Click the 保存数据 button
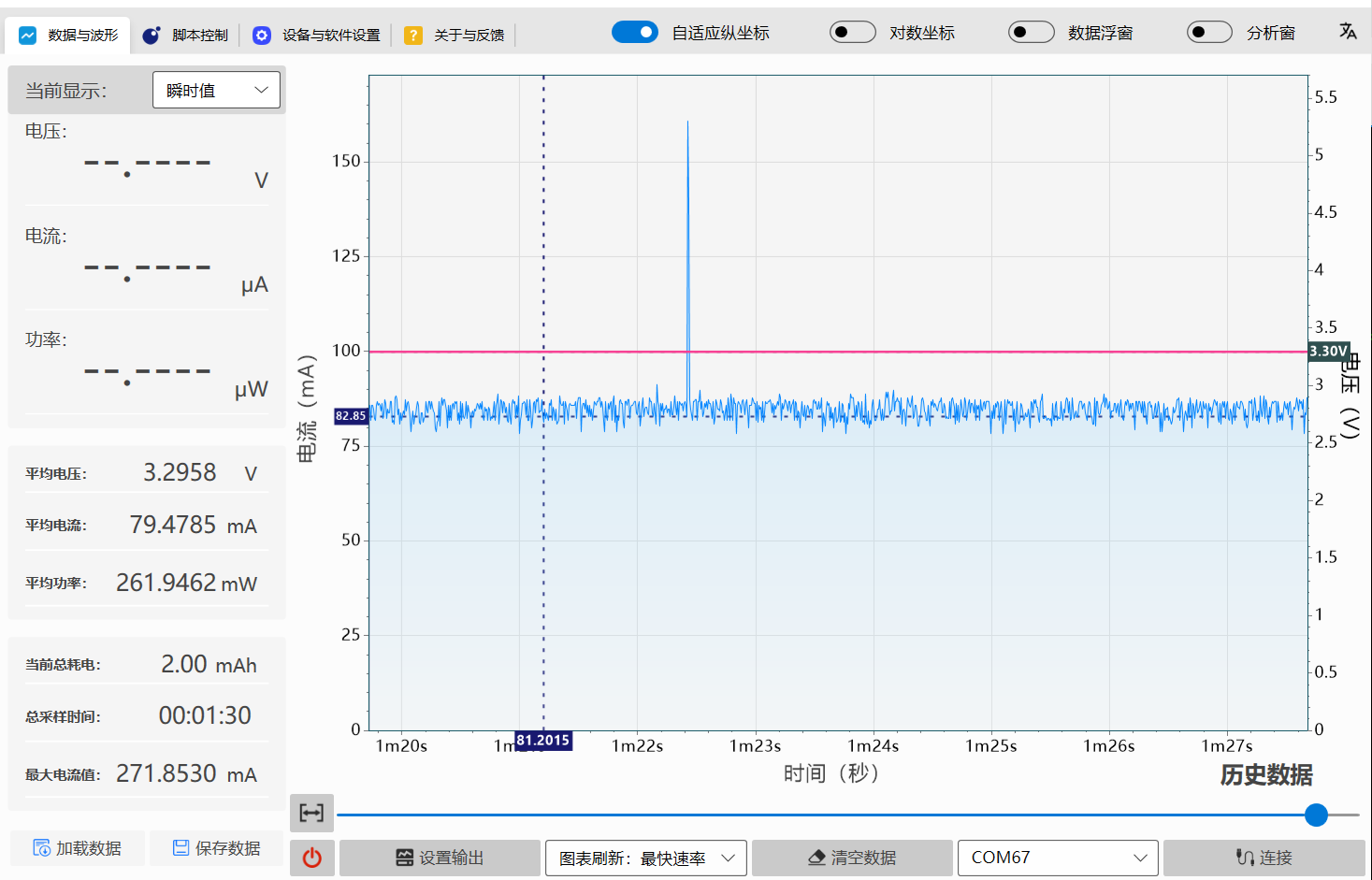The height and width of the screenshot is (880, 1372). coord(217,848)
